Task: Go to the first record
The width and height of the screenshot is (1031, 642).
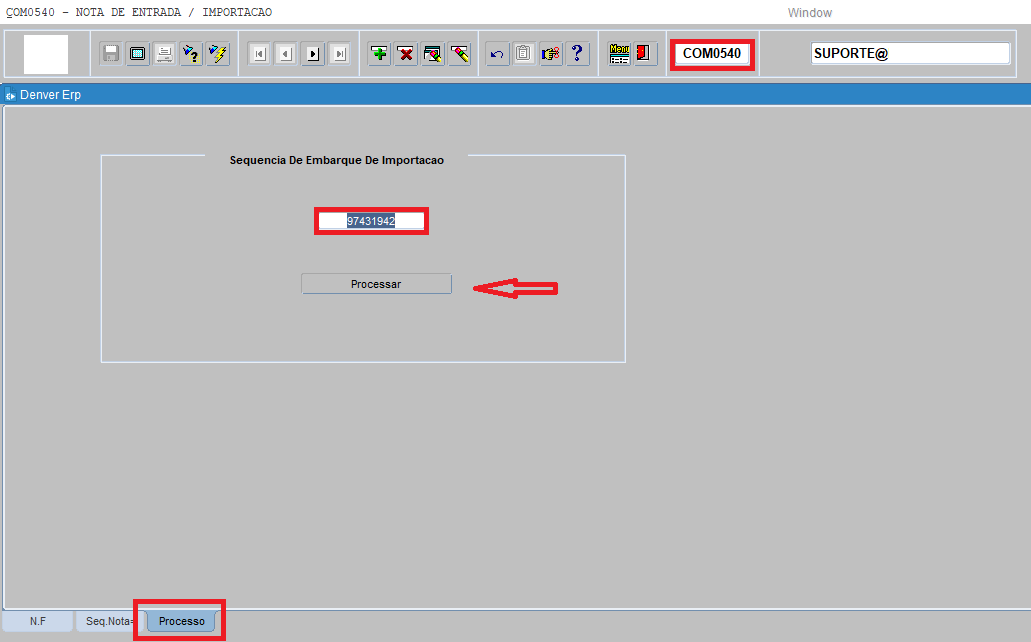Action: [259, 54]
